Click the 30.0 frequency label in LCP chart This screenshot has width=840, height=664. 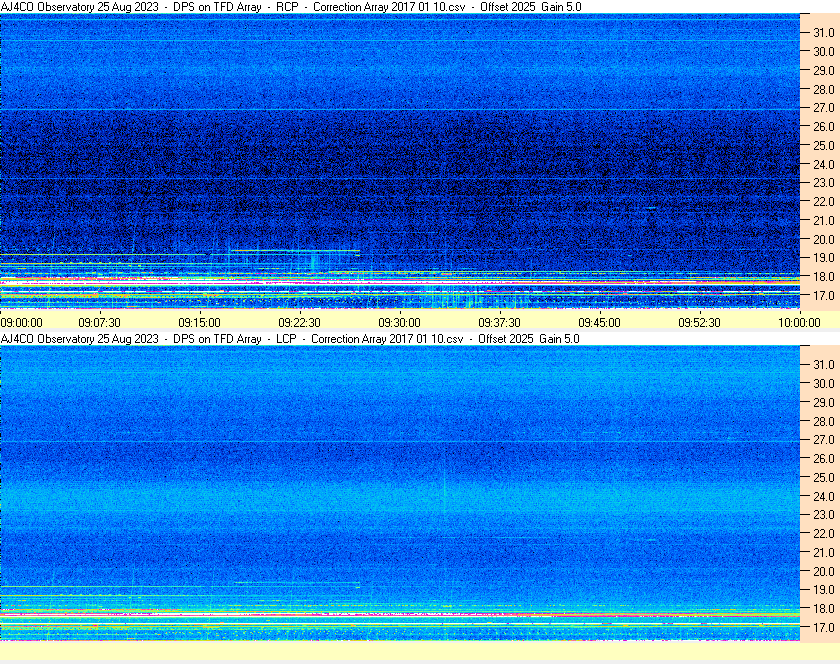[x=824, y=384]
